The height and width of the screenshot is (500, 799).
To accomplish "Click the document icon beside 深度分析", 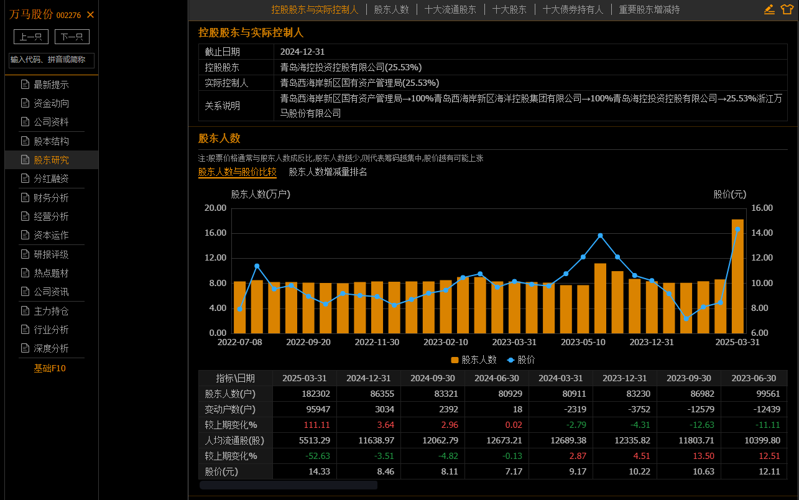I will click(x=24, y=348).
